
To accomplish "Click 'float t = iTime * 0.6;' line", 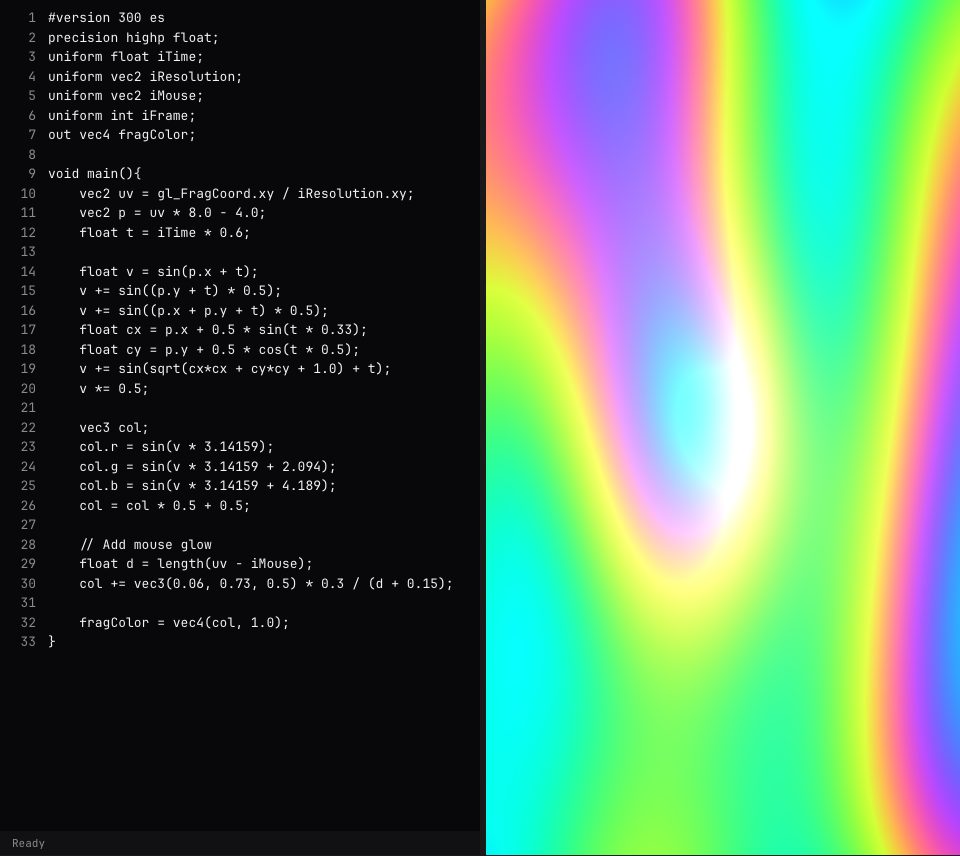I will 165,233.
